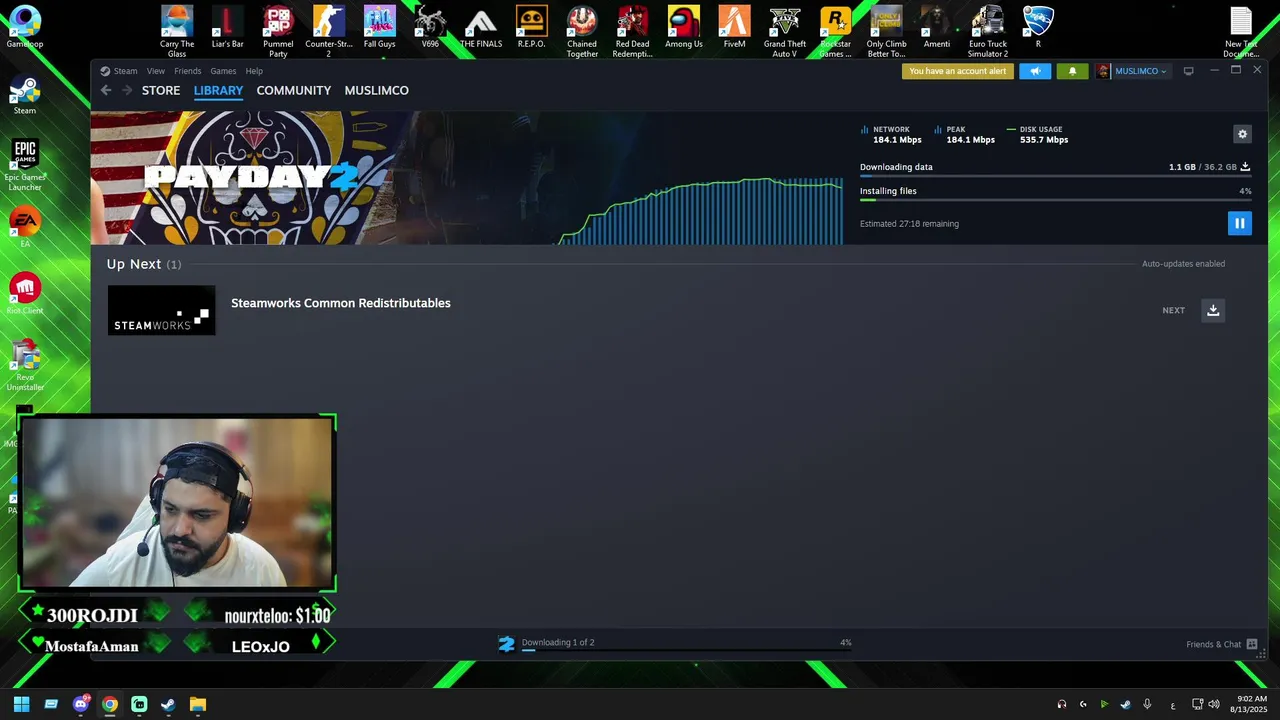Open GameLoop desktop icon

(25, 27)
